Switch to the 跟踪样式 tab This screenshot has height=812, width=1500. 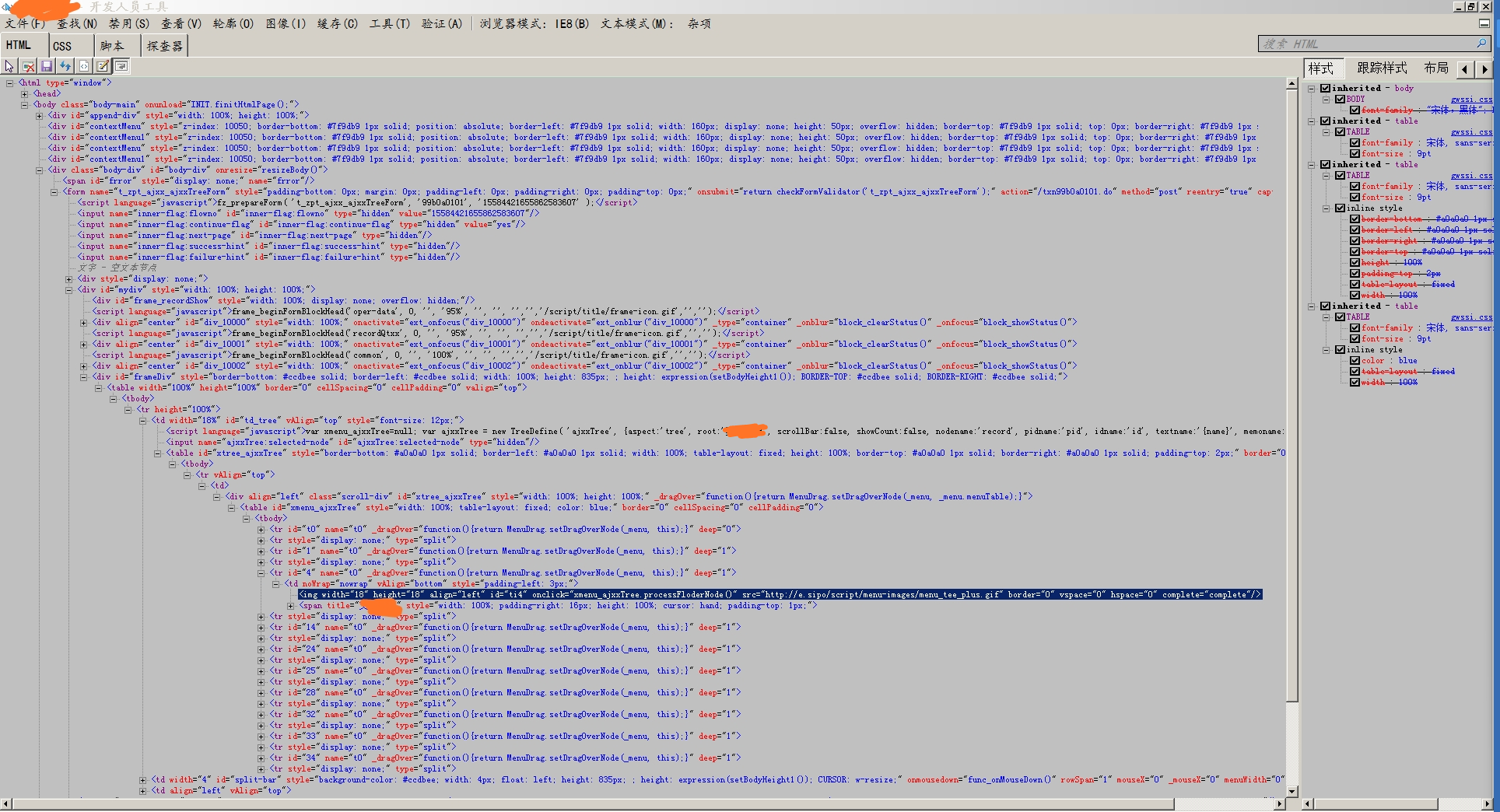1382,68
